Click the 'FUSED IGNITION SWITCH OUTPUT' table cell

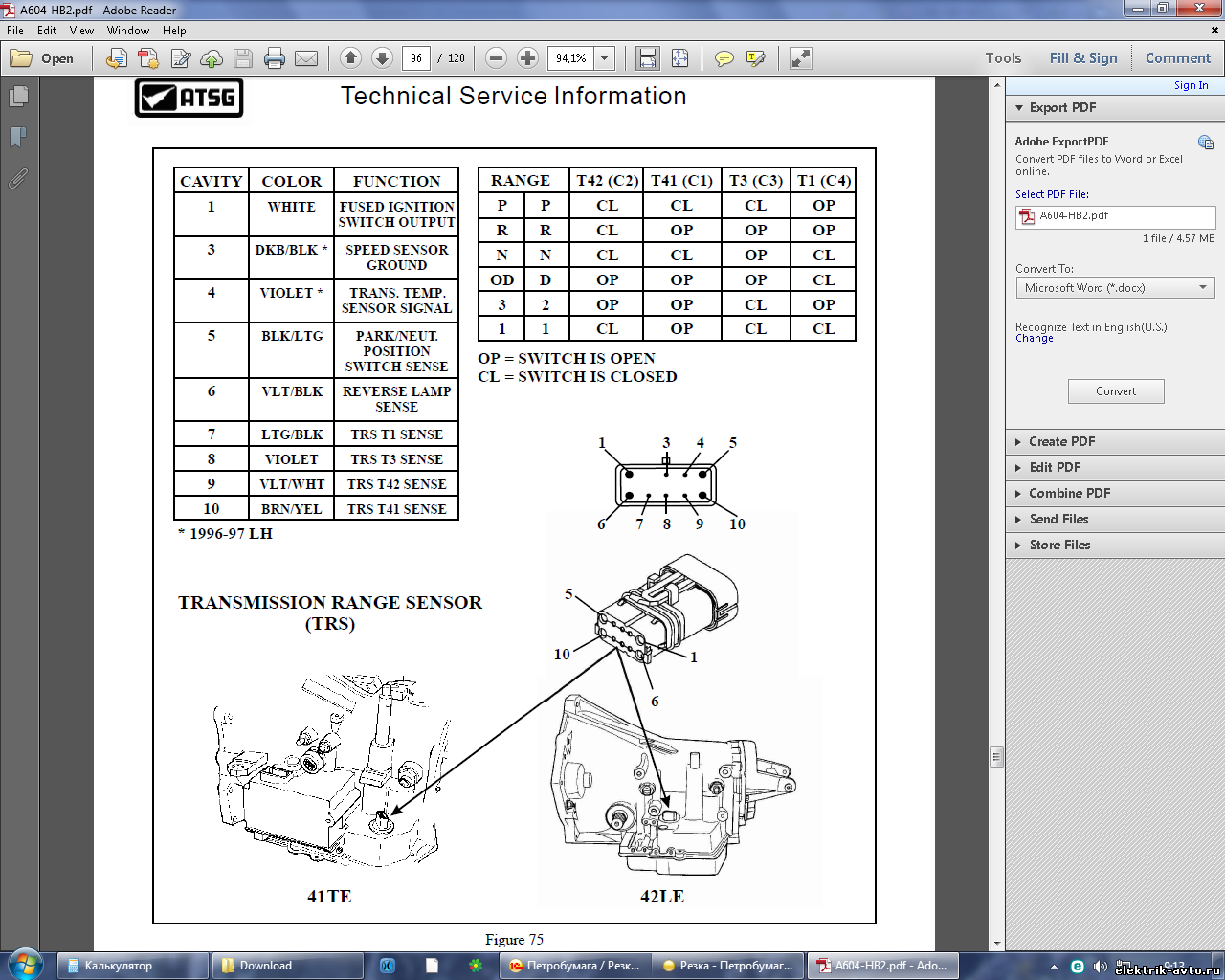pos(396,214)
